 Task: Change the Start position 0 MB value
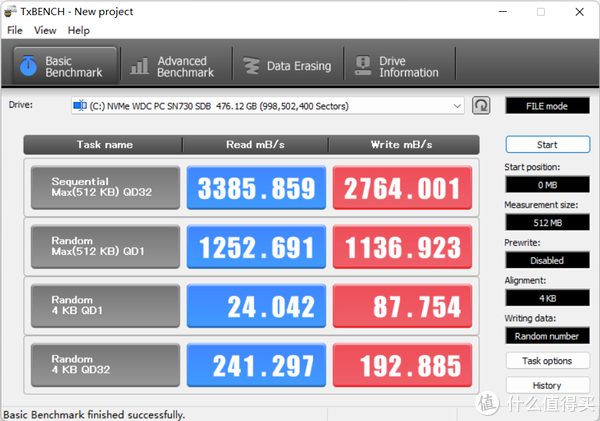click(x=547, y=185)
